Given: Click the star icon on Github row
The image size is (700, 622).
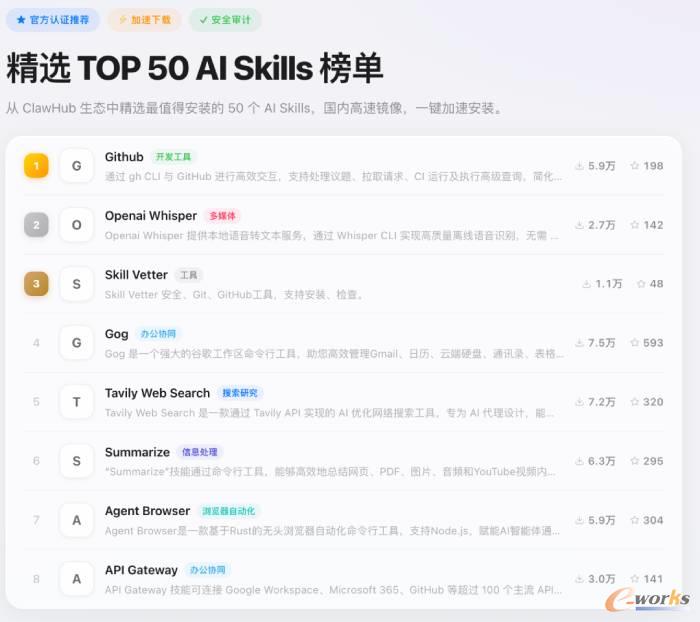Looking at the screenshot, I should point(634,166).
